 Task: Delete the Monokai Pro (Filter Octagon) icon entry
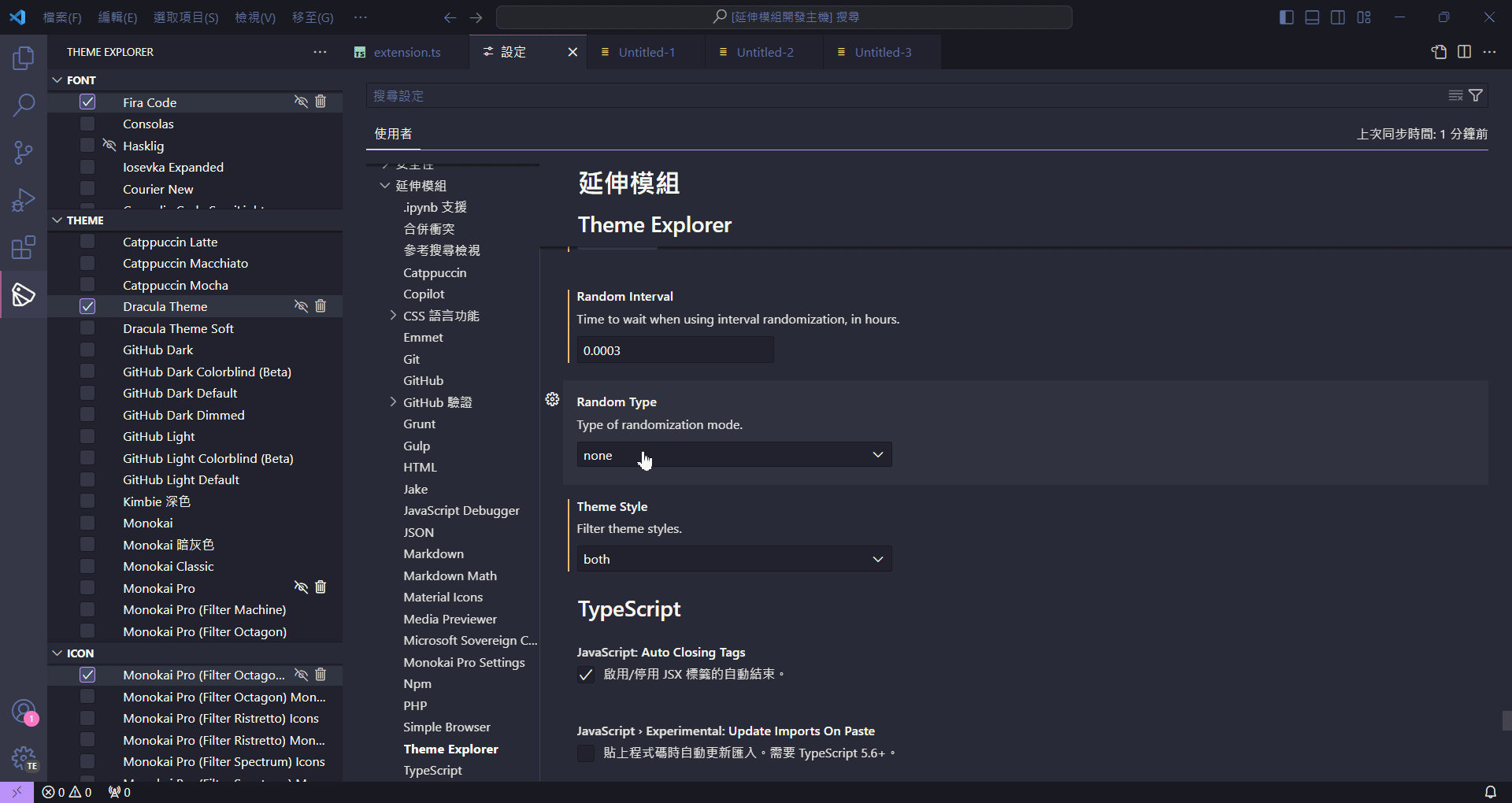coord(321,675)
